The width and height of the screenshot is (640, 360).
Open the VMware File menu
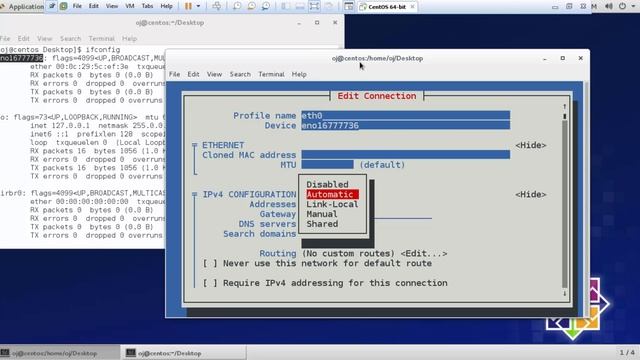click(x=77, y=6)
